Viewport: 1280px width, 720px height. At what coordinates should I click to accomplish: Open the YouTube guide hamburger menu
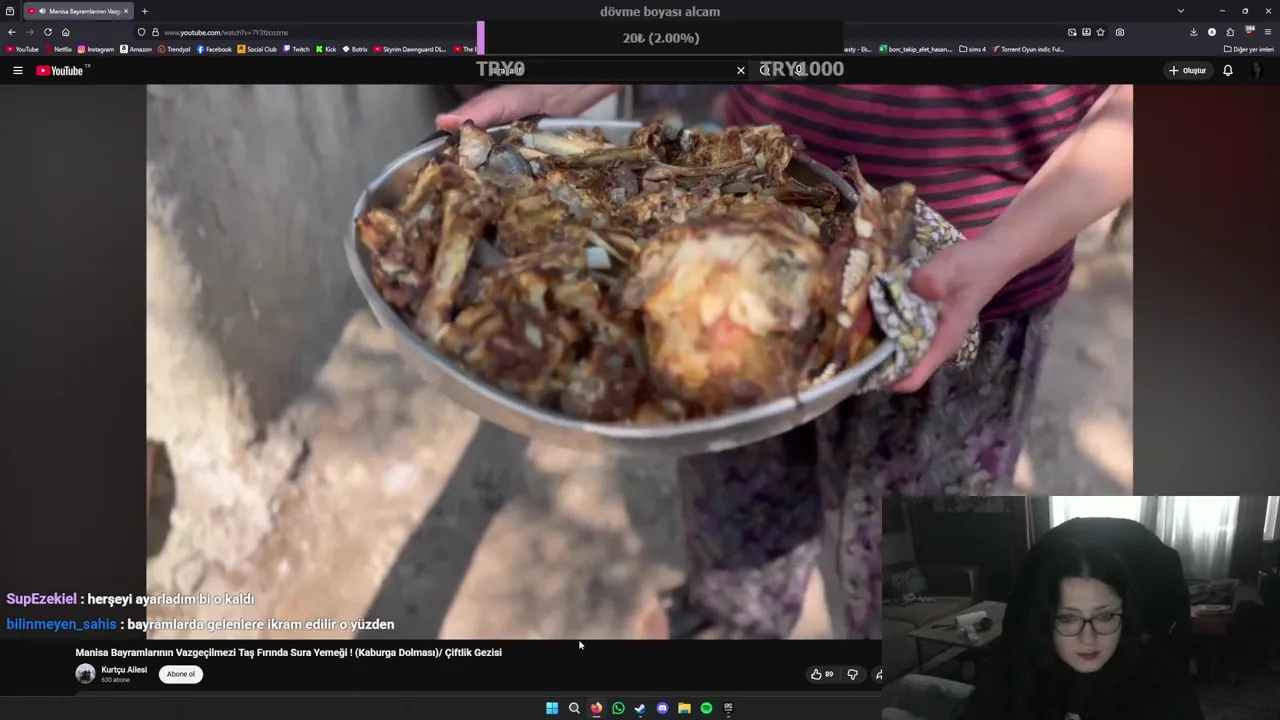pyautogui.click(x=17, y=70)
